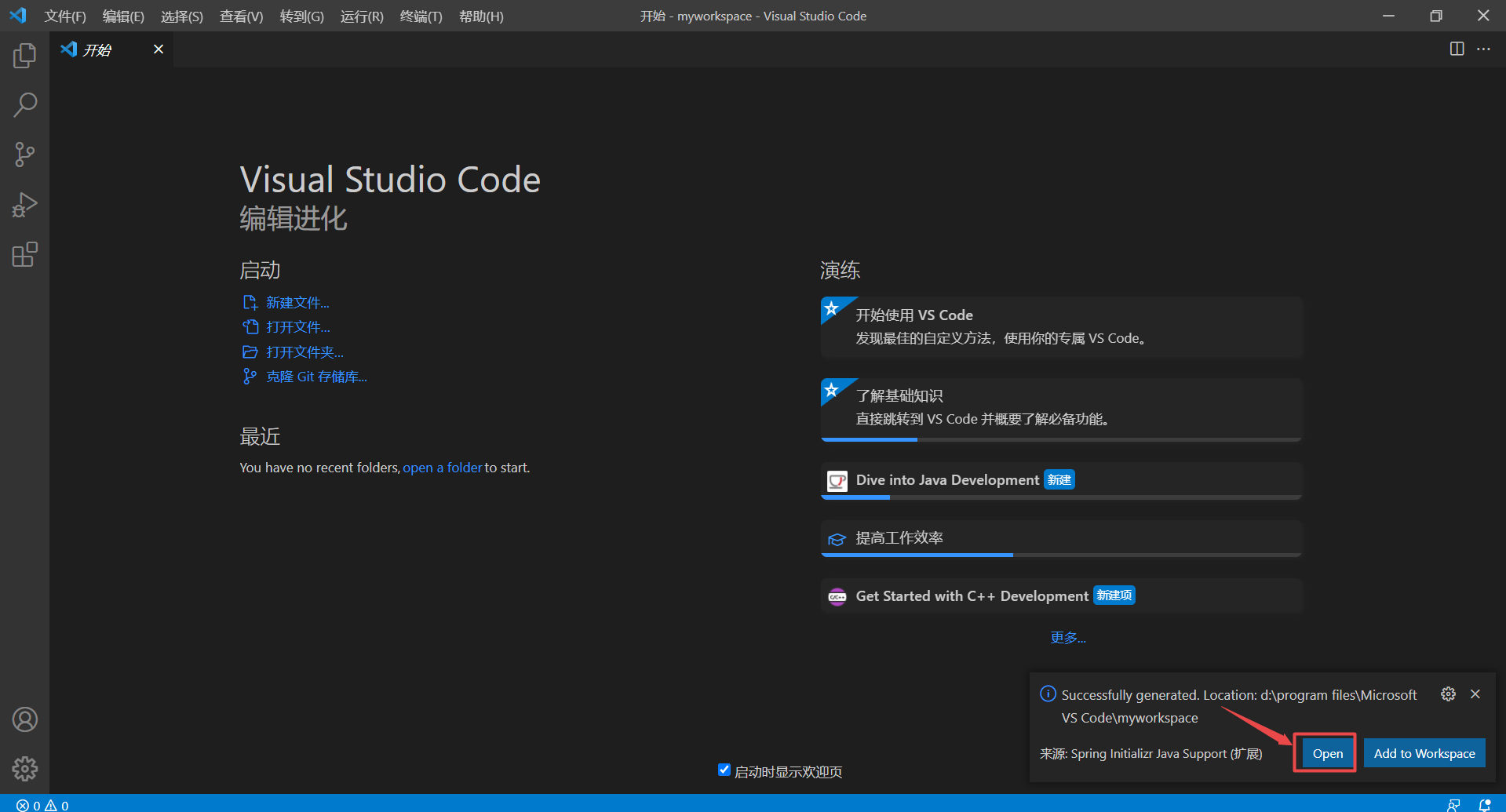Click the 克隆 Git 存储库... link

pyautogui.click(x=316, y=377)
